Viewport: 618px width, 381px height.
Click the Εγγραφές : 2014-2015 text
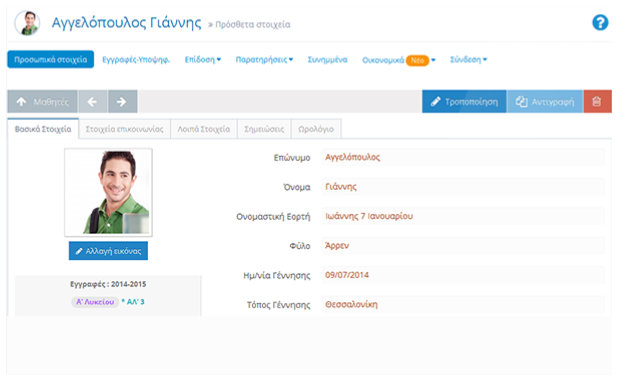pyautogui.click(x=108, y=284)
